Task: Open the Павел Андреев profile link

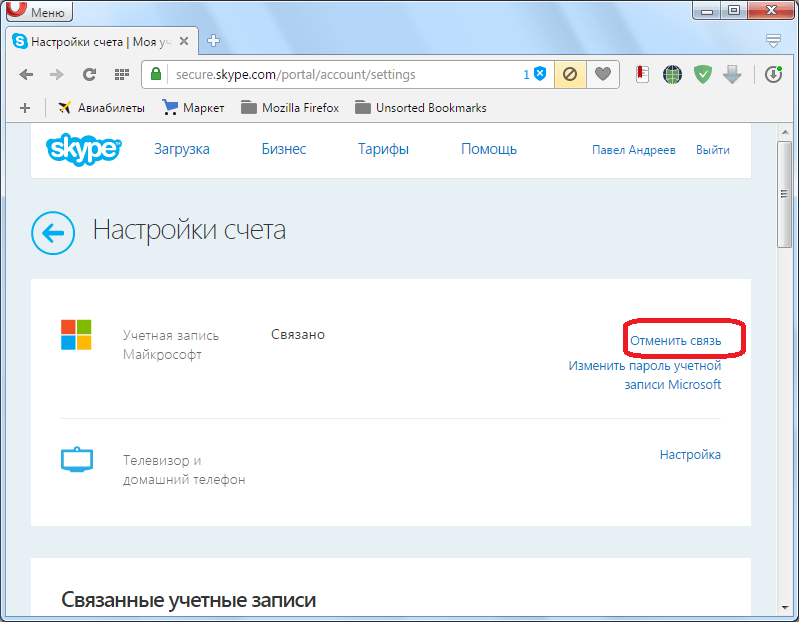Action: [634, 150]
